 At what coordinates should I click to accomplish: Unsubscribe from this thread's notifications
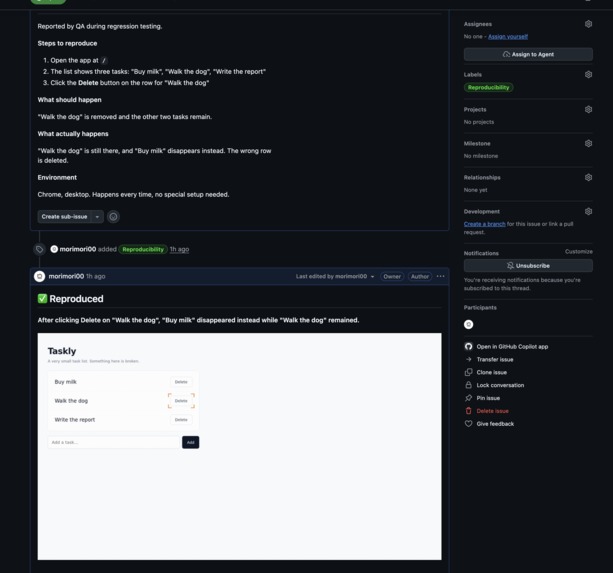[528, 266]
